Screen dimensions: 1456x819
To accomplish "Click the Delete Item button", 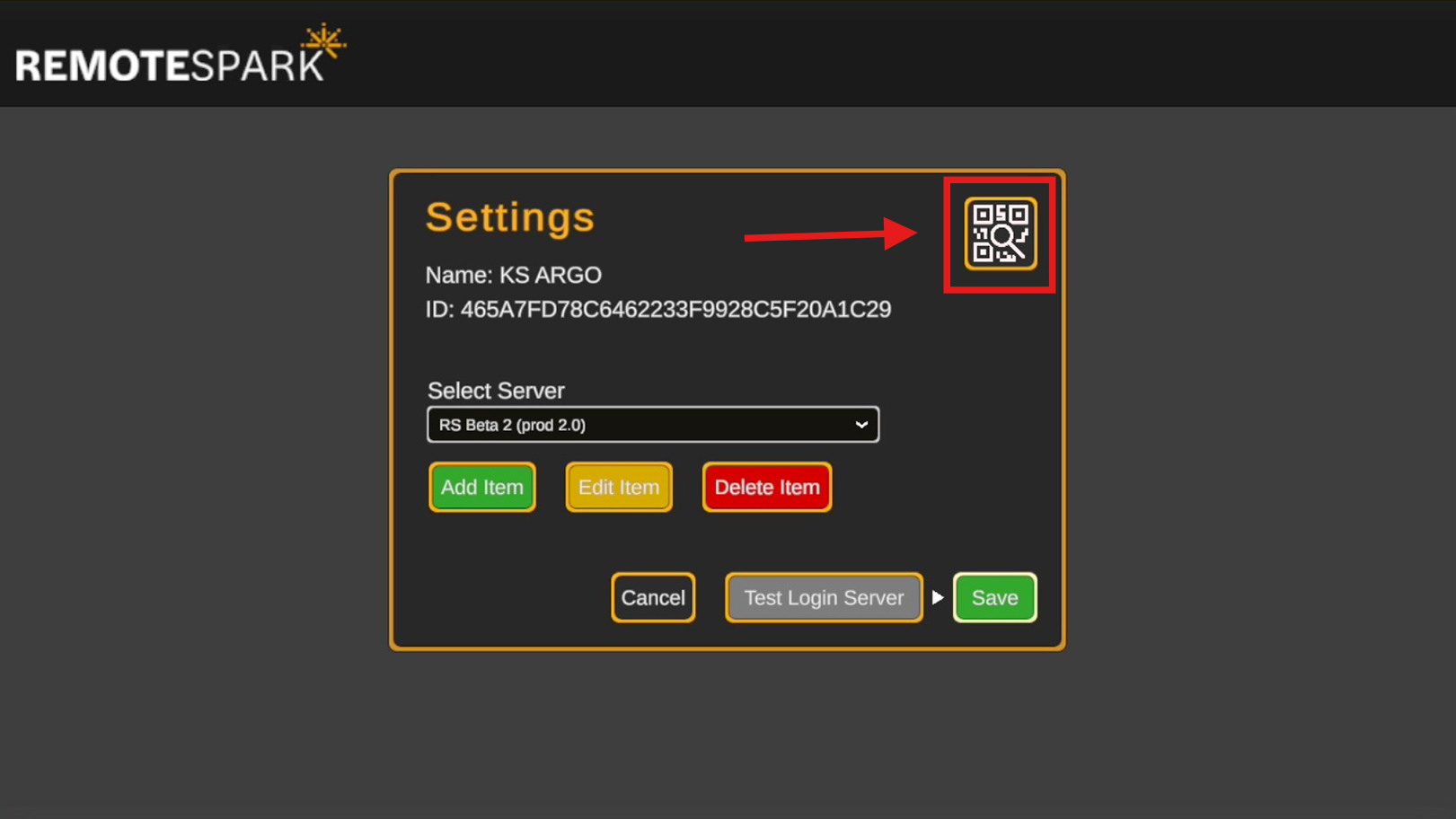I will point(767,487).
